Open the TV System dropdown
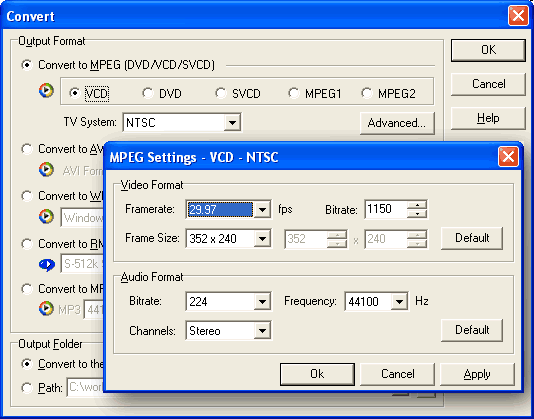 pyautogui.click(x=232, y=122)
